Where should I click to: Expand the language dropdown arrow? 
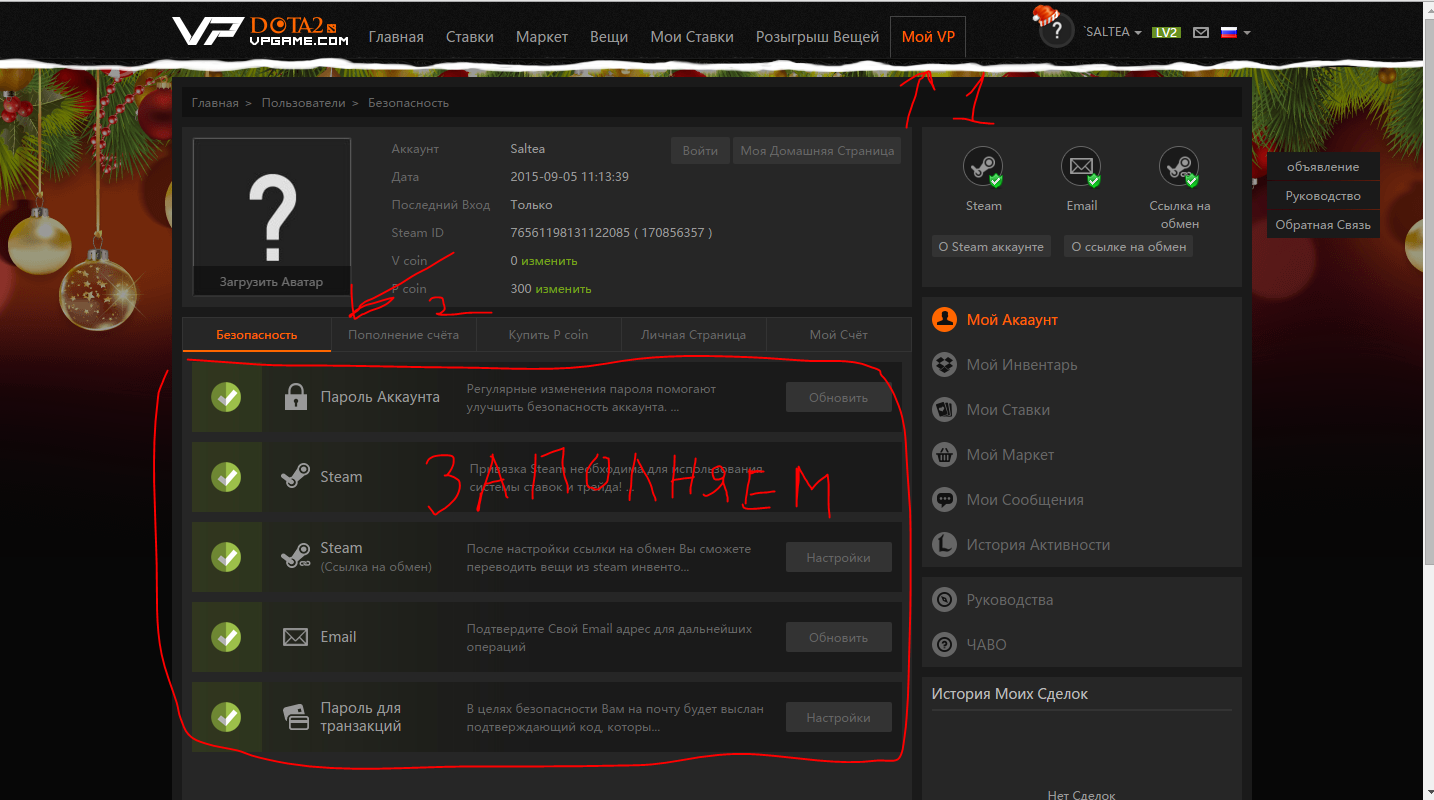click(x=1247, y=33)
